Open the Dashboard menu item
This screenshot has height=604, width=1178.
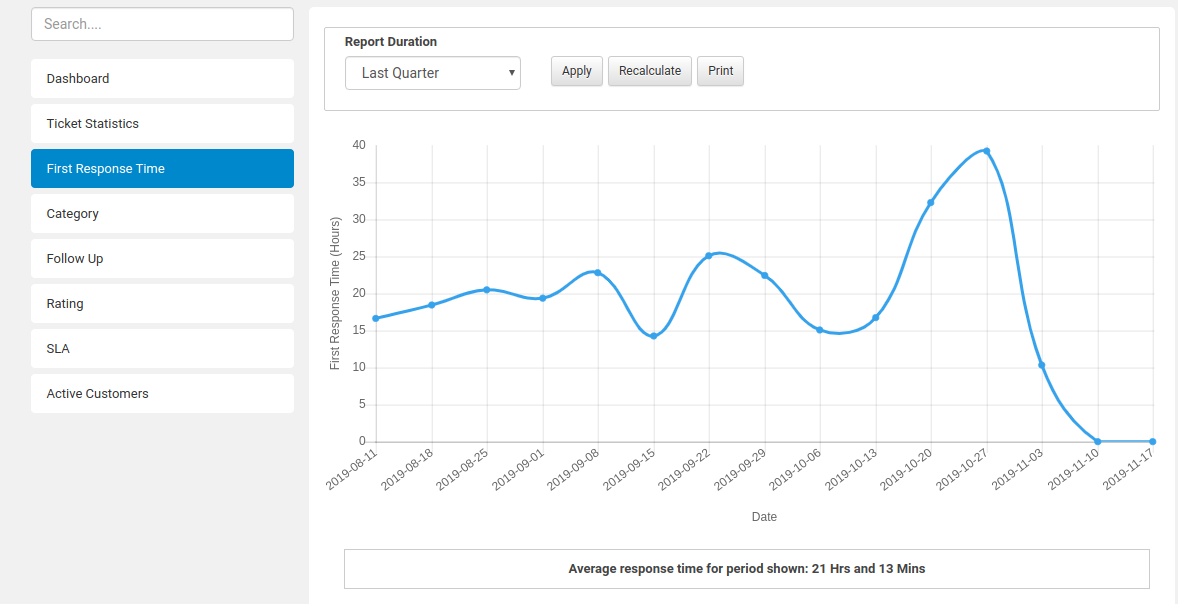(x=162, y=79)
